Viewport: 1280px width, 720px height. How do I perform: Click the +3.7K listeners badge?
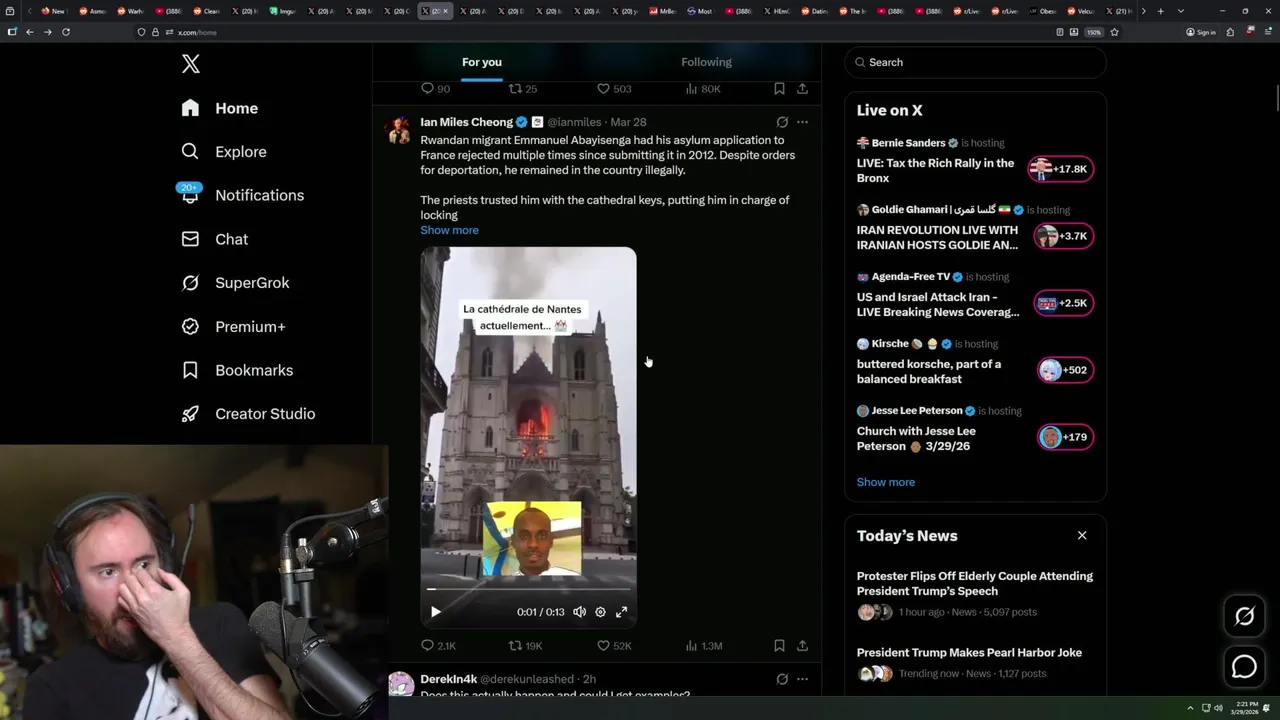tap(1064, 236)
